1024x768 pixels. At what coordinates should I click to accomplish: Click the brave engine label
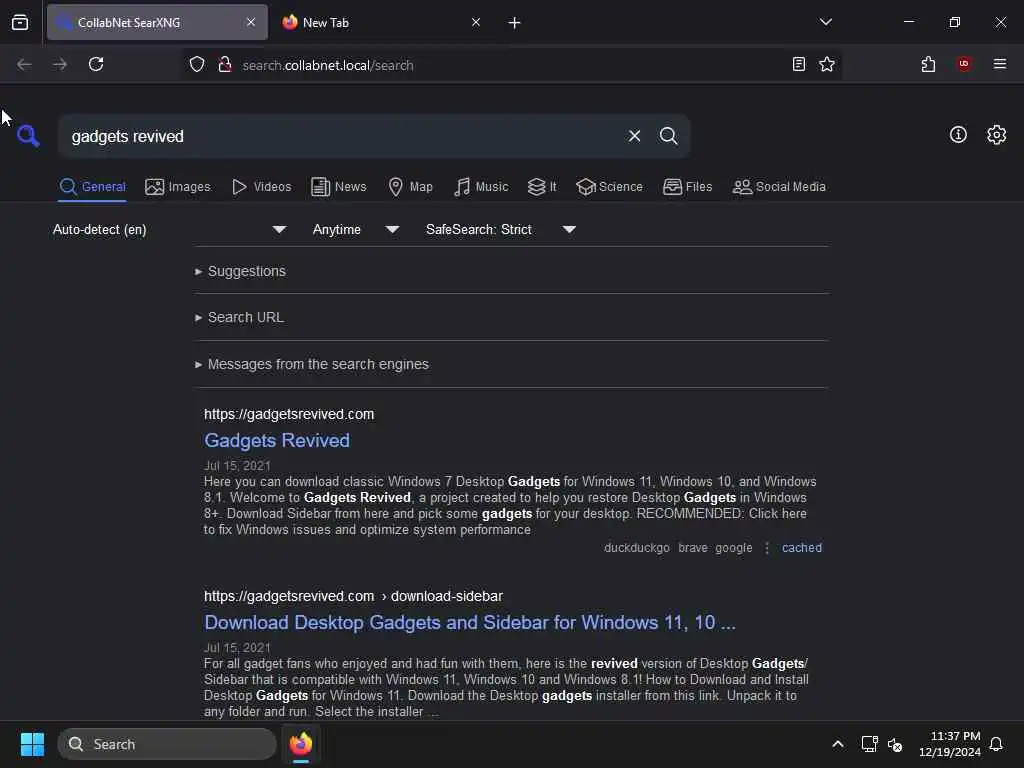[693, 548]
